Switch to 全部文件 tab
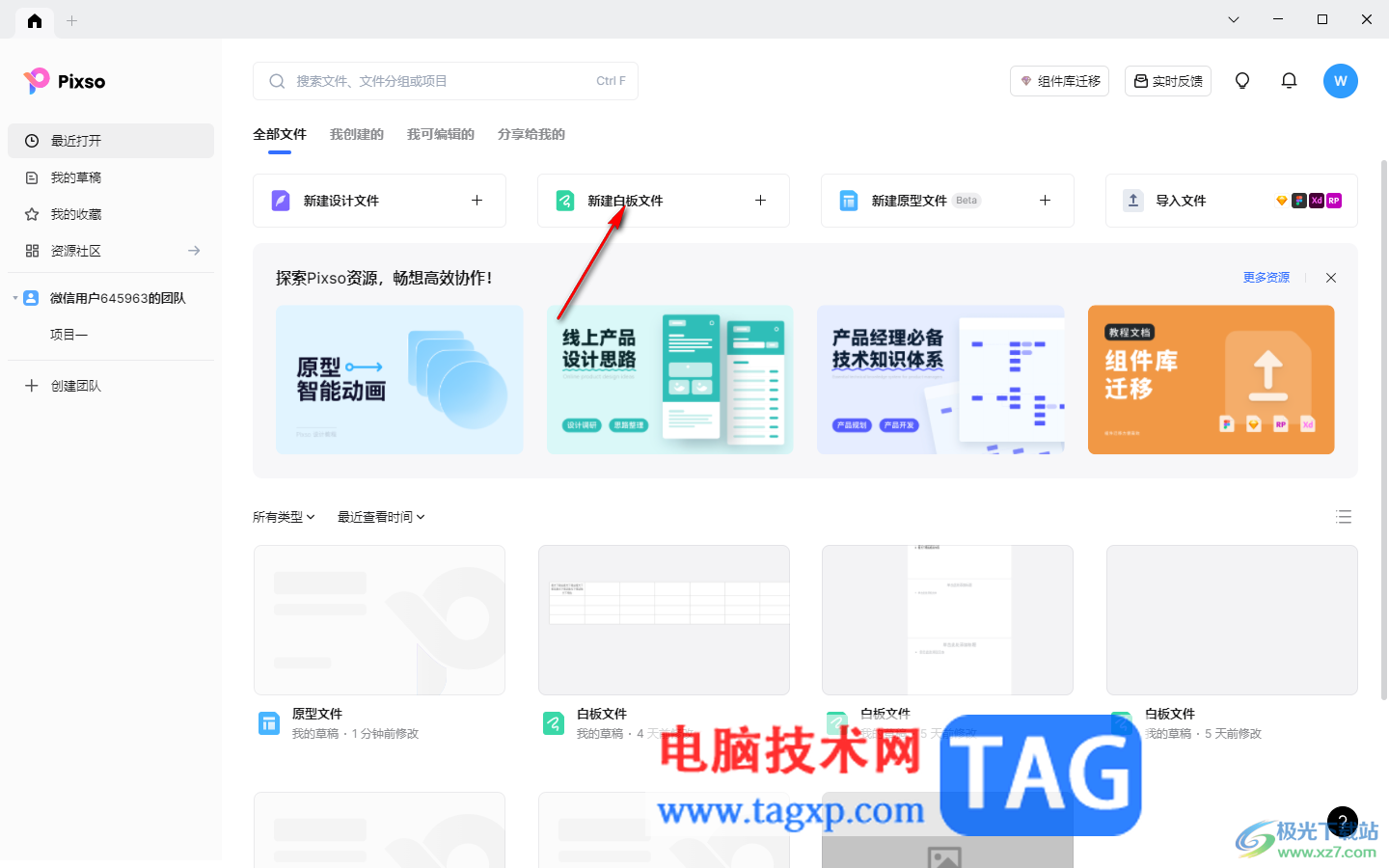1389x868 pixels. pyautogui.click(x=280, y=135)
